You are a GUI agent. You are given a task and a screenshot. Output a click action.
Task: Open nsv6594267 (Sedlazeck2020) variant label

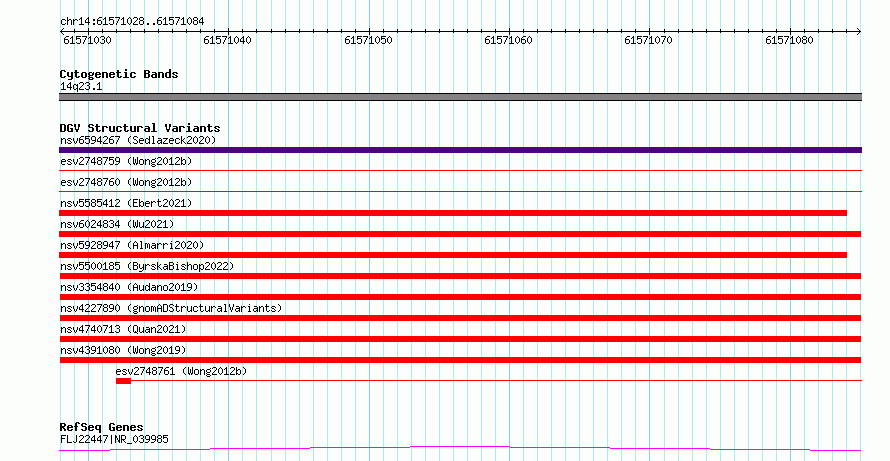tap(138, 140)
